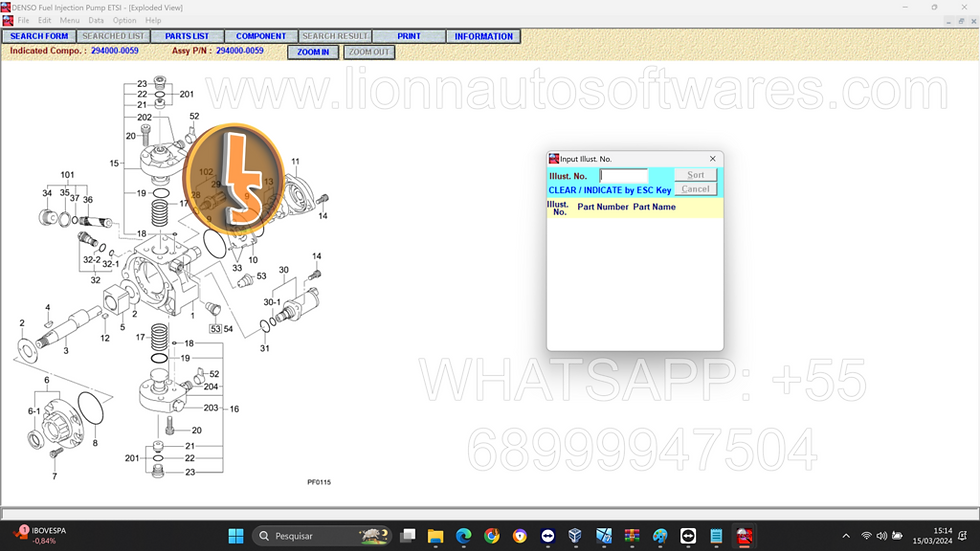Viewport: 980px width, 551px height.
Task: Click part label 101 in the diagram
Action: click(67, 175)
